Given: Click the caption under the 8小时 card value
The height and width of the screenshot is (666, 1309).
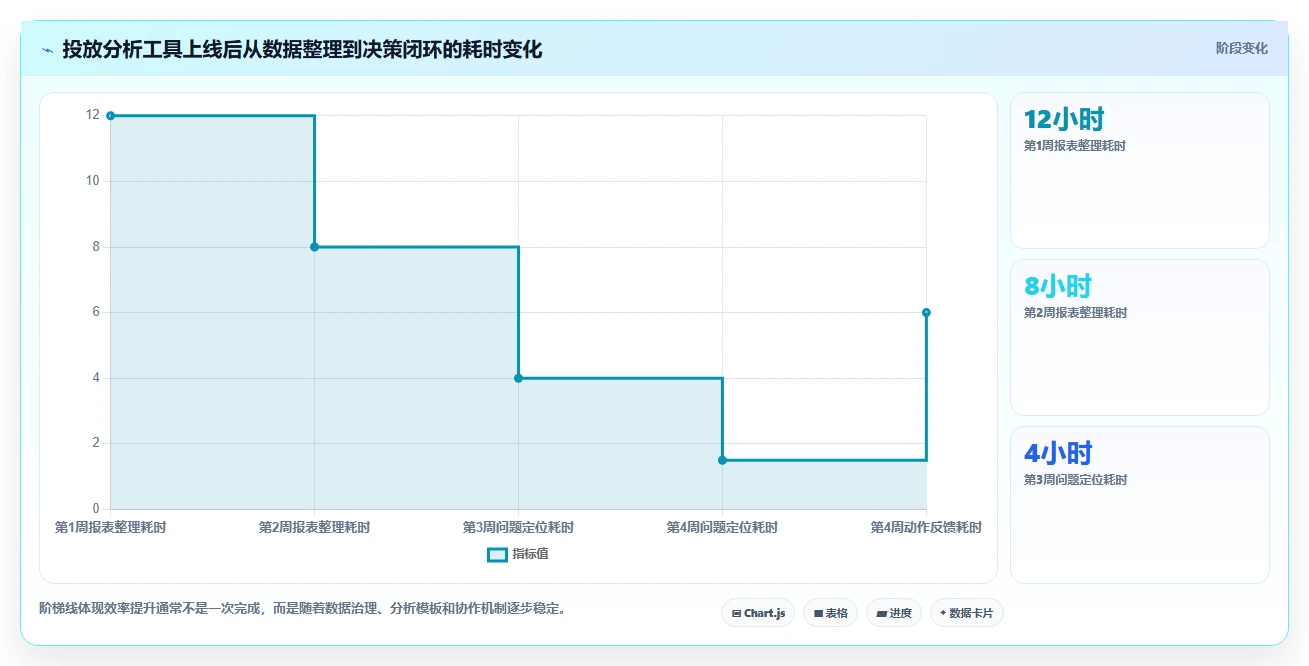Looking at the screenshot, I should [x=1075, y=313].
